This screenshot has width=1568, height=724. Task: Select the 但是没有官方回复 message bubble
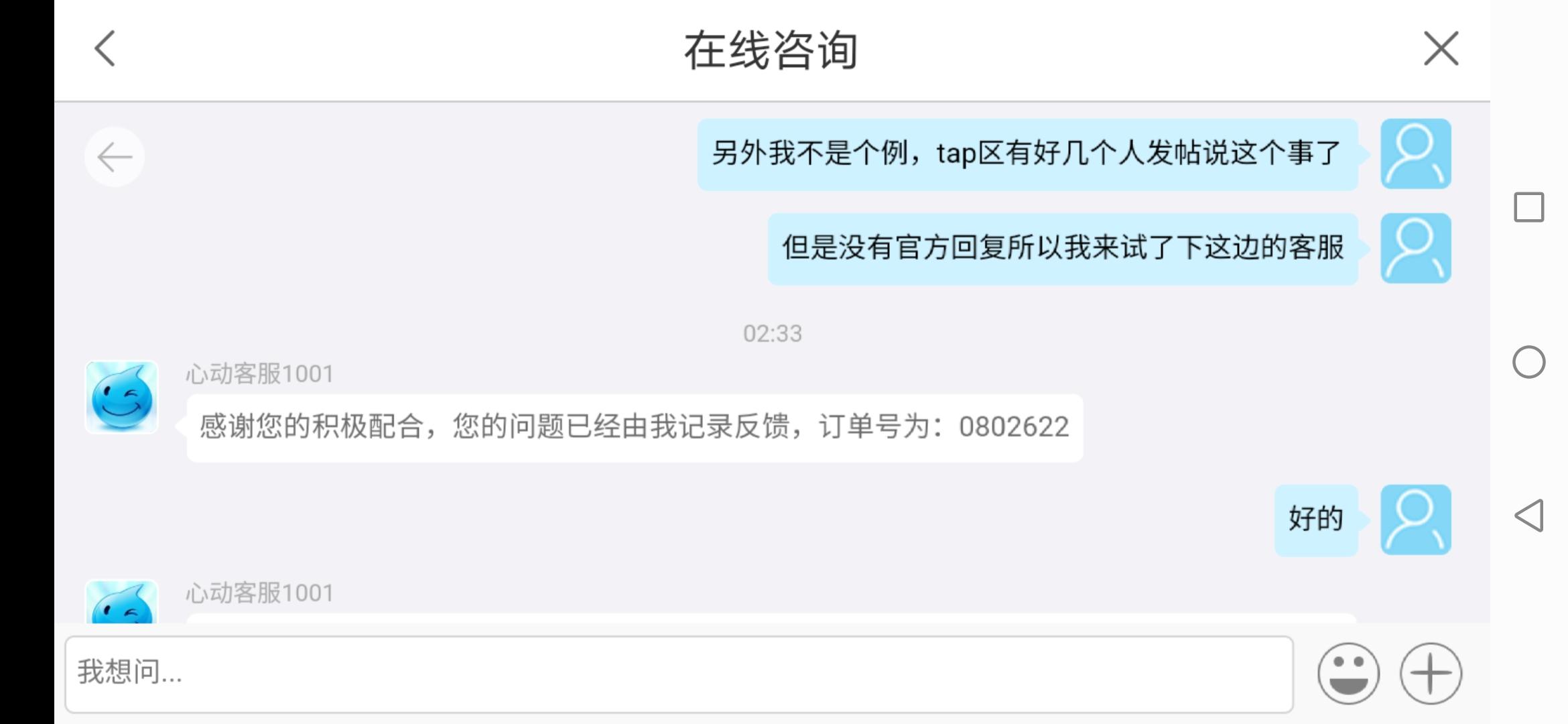(x=1063, y=249)
